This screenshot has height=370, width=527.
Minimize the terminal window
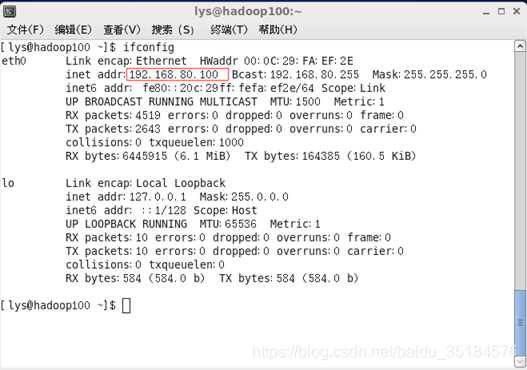[486, 12]
